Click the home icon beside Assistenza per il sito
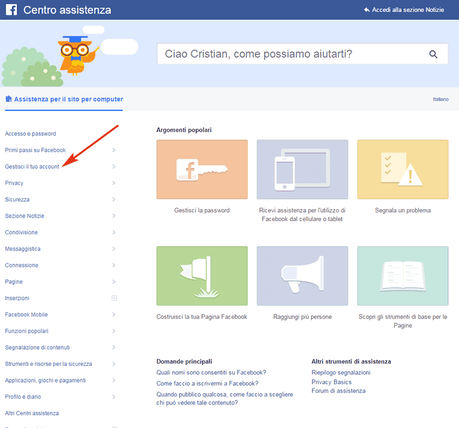Image resolution: width=459 pixels, height=428 pixels. tap(9, 99)
